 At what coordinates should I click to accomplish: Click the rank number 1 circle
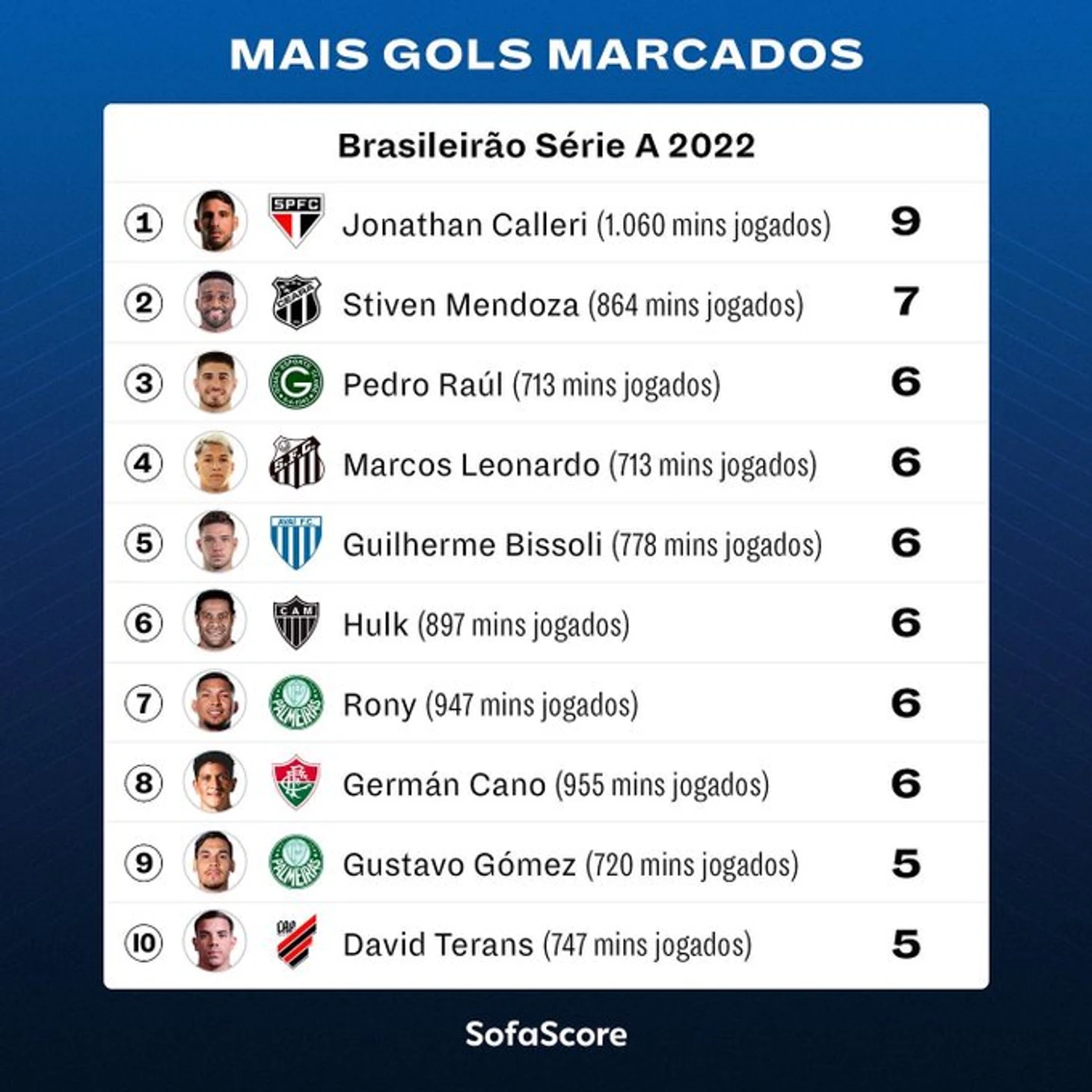click(x=144, y=223)
